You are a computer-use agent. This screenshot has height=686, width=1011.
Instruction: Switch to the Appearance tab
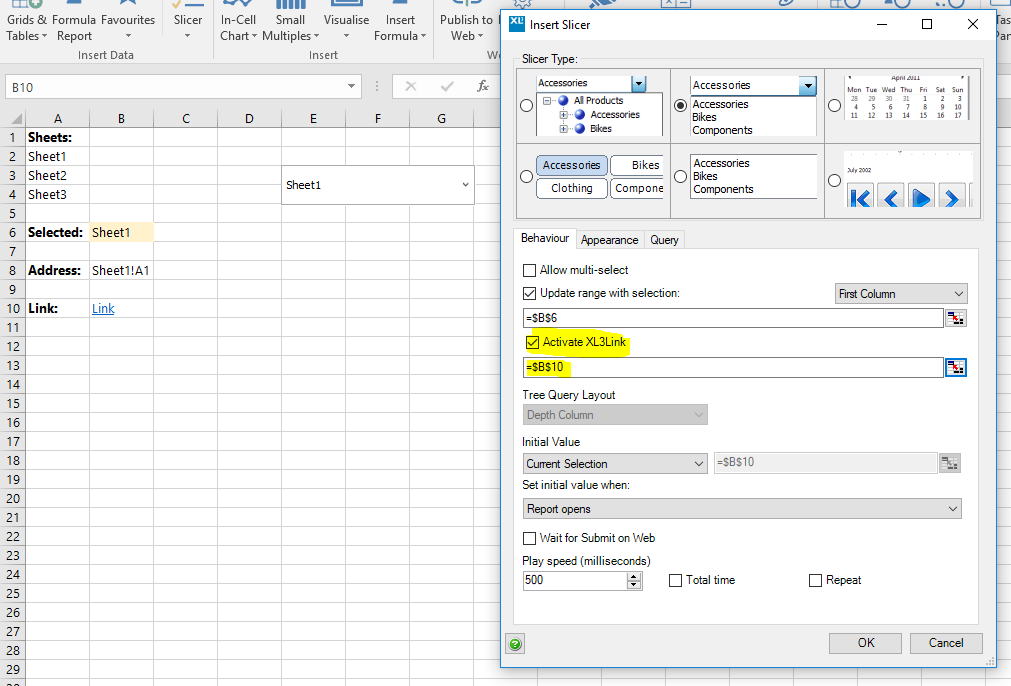[609, 240]
